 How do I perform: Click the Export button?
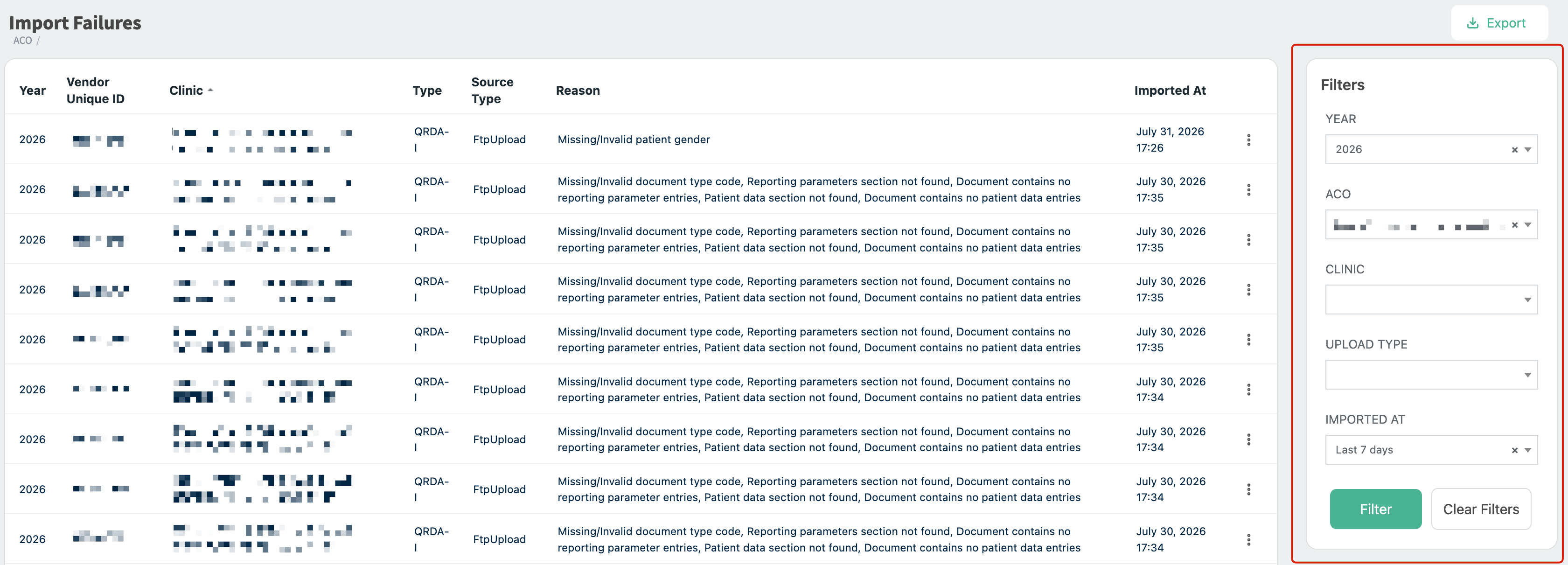click(x=1498, y=23)
